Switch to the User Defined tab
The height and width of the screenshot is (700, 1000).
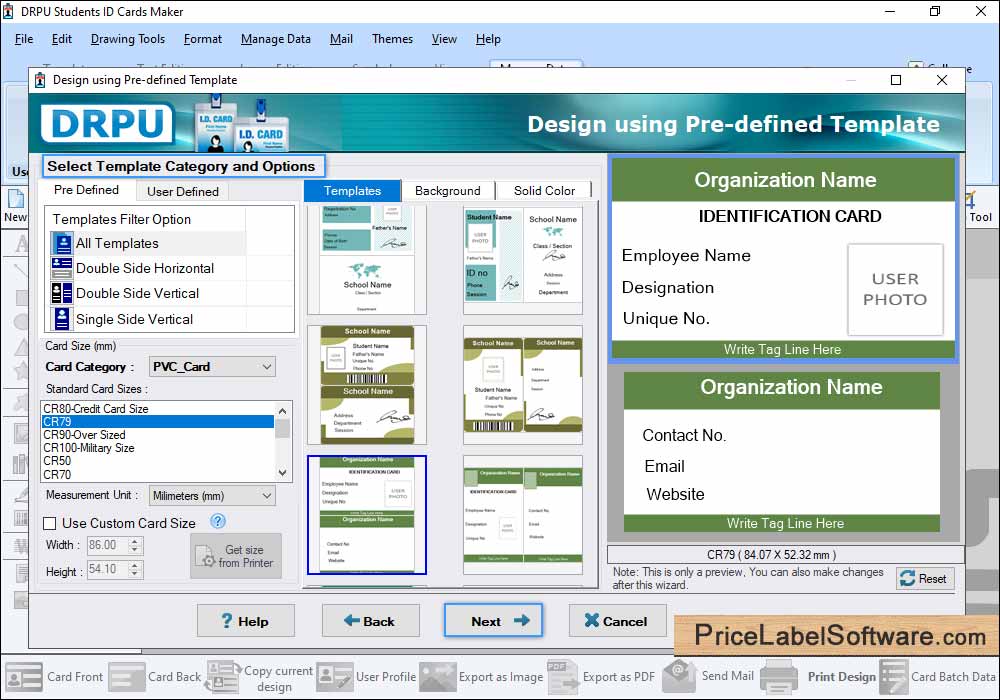pyautogui.click(x=182, y=191)
